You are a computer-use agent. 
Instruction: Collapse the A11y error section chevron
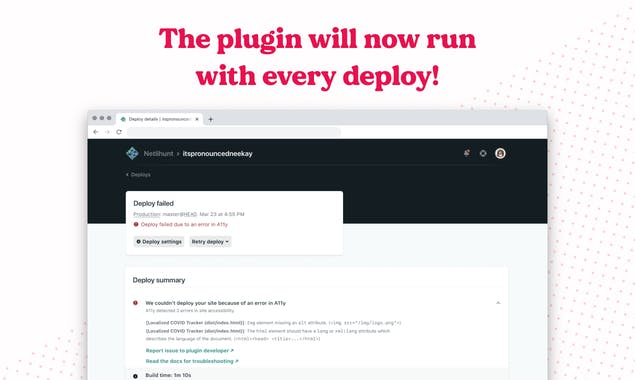498,303
